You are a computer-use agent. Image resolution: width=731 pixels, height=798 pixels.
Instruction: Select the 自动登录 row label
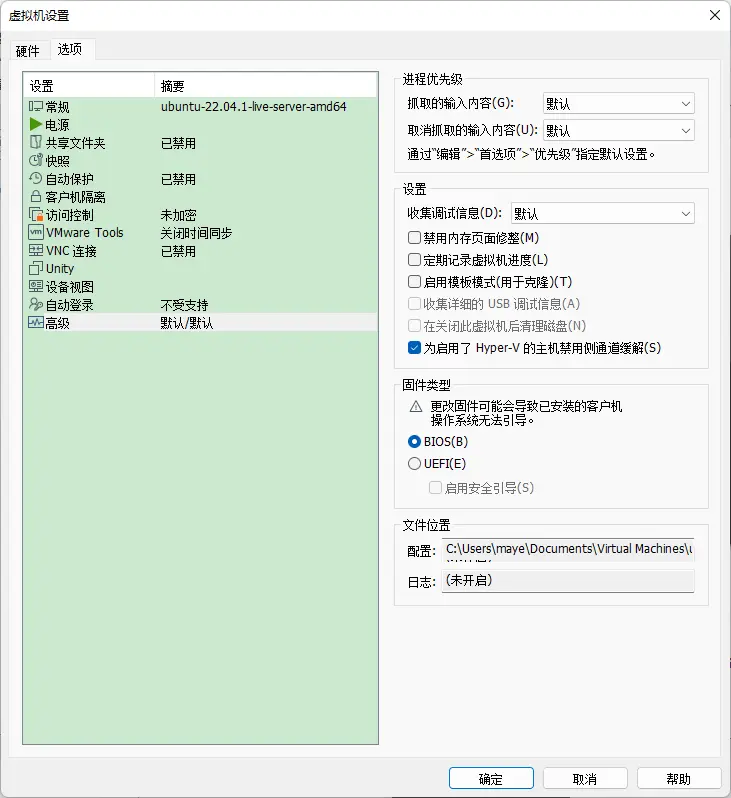pos(69,305)
